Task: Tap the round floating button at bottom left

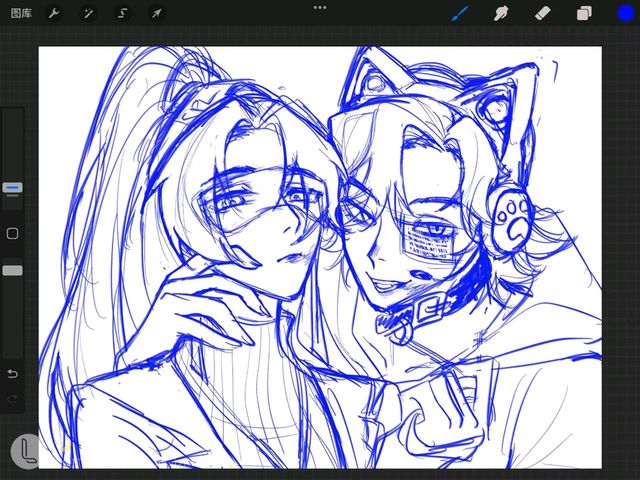Action: pos(27,451)
